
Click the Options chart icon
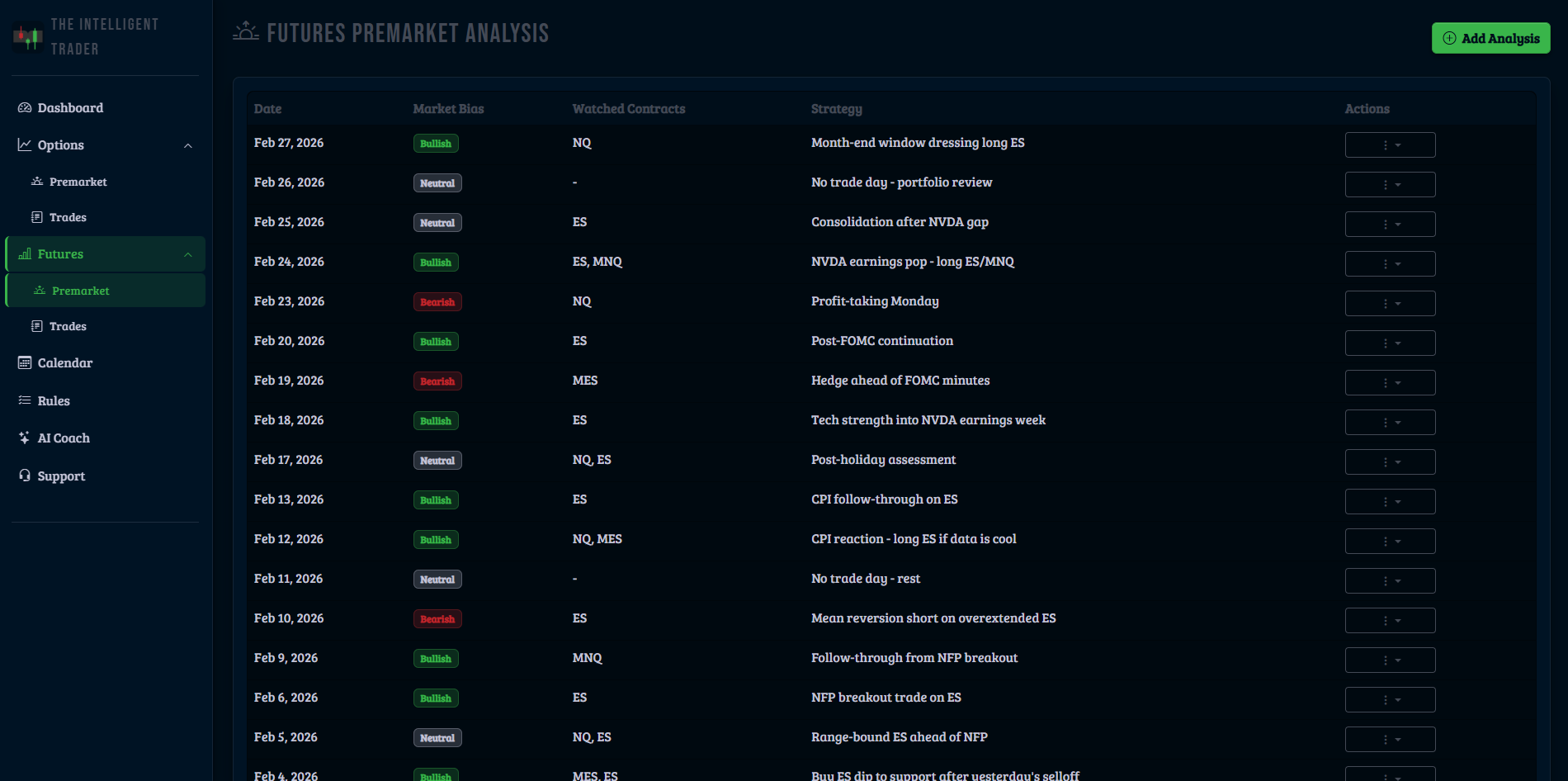24,144
